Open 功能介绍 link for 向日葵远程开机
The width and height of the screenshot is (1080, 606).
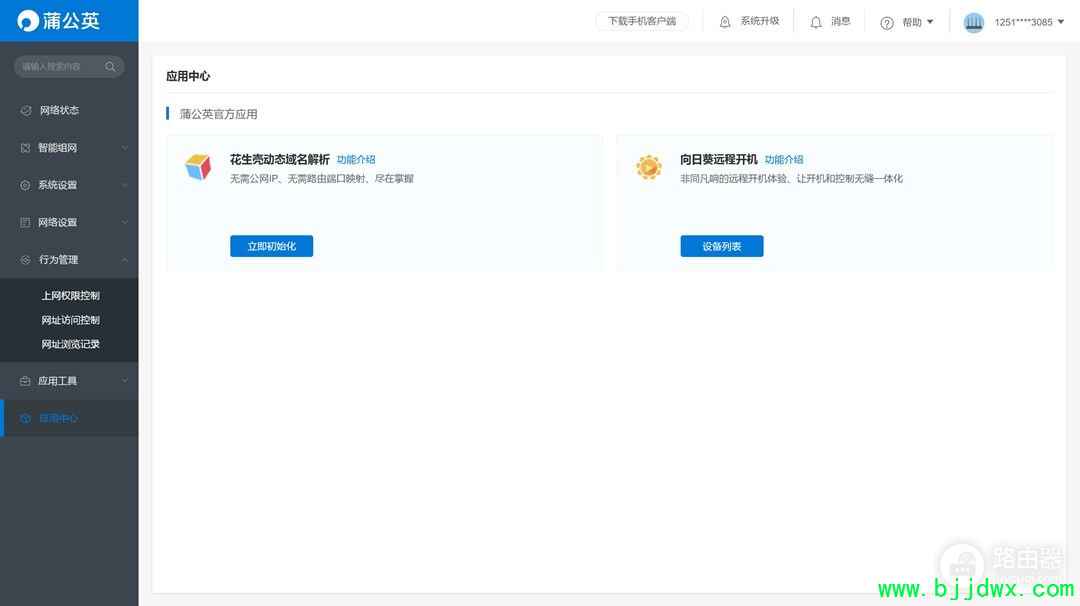tap(784, 159)
